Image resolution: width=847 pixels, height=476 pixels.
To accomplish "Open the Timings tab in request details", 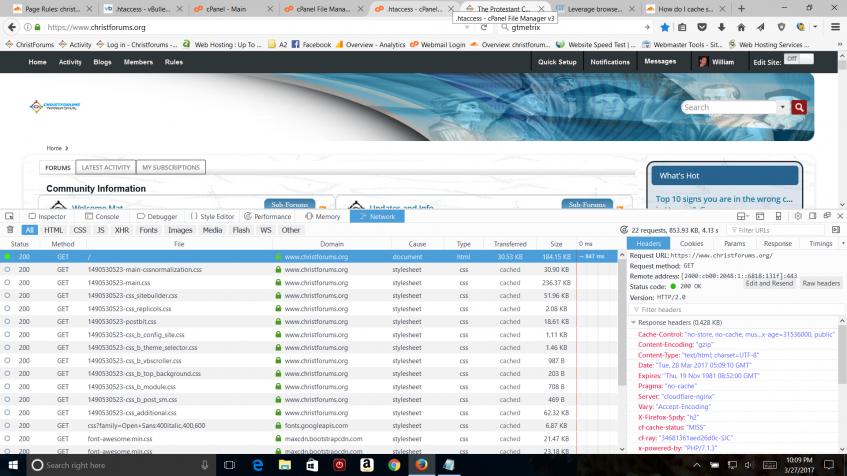I will (821, 244).
